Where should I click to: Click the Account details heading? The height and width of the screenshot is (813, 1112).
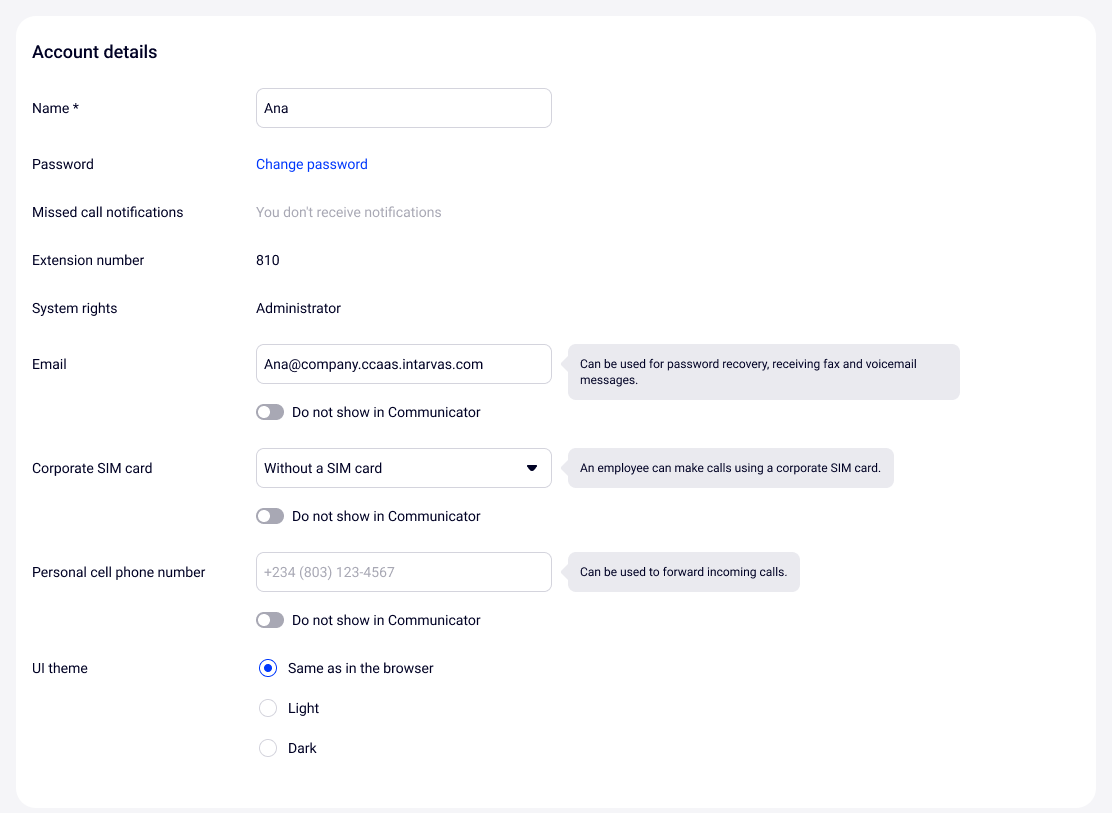click(94, 52)
